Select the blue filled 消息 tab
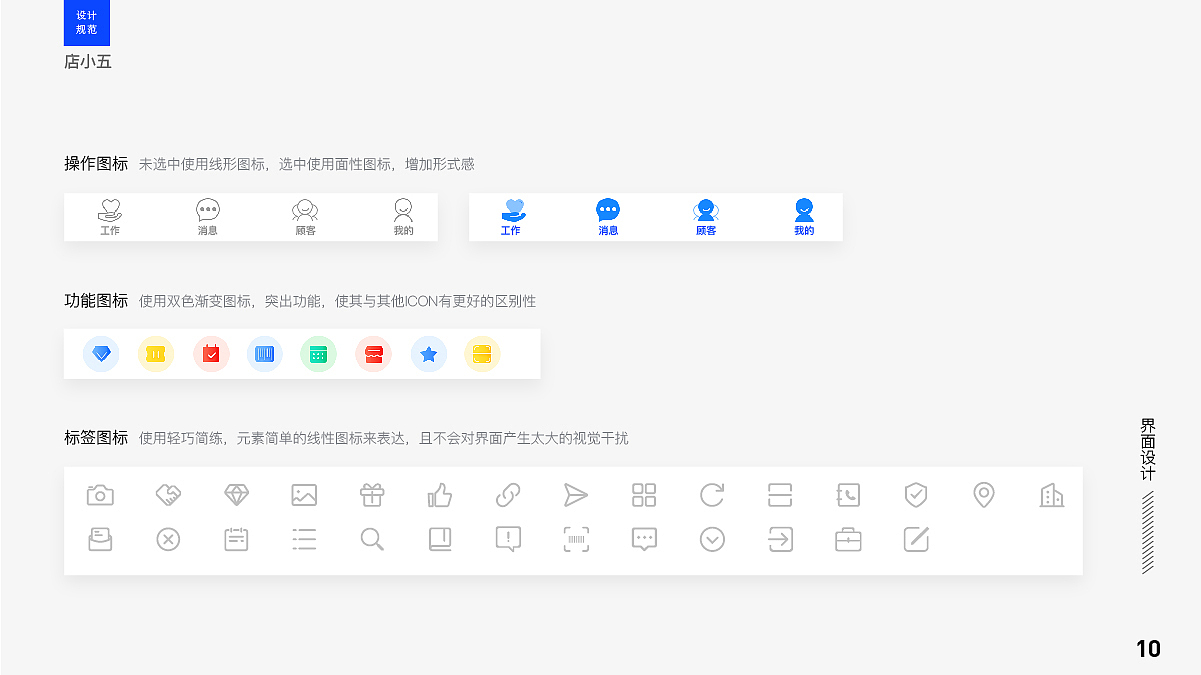This screenshot has width=1201, height=675. [608, 217]
